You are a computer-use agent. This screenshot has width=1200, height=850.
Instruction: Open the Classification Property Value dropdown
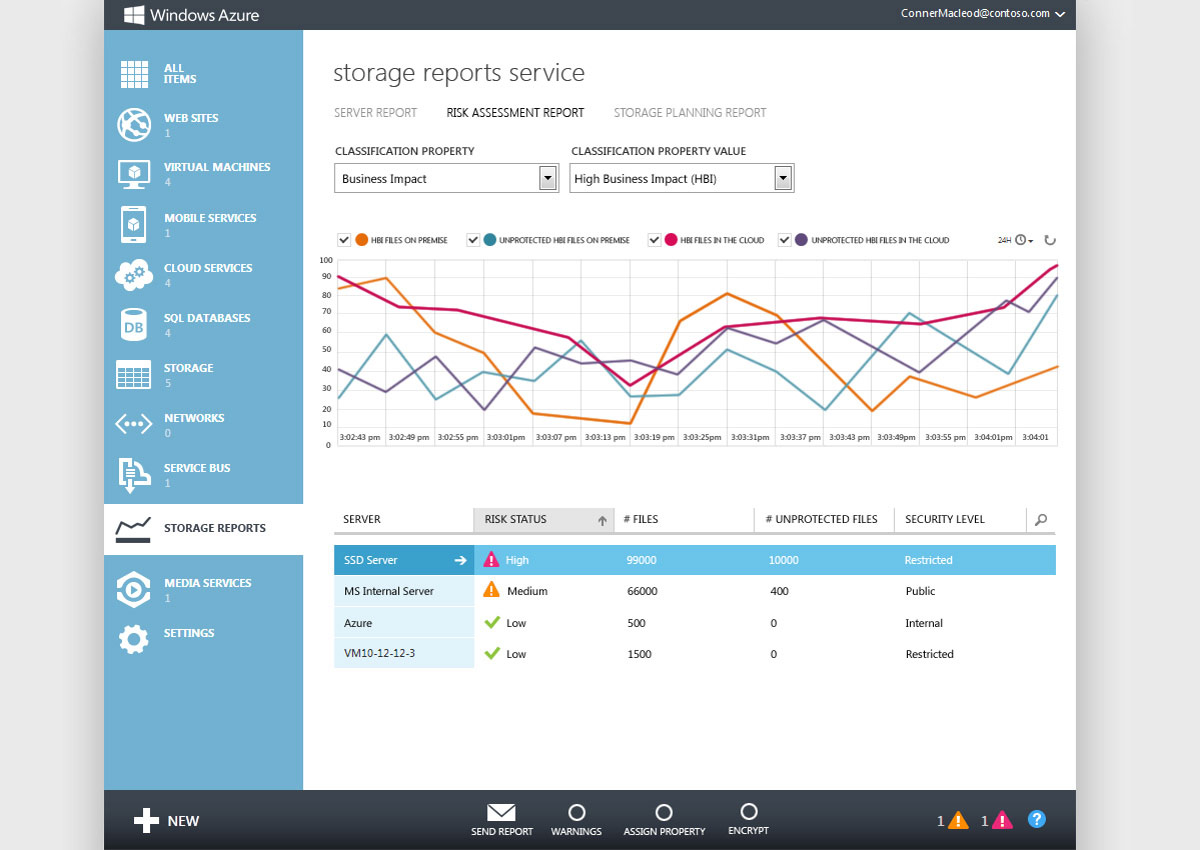click(x=682, y=179)
